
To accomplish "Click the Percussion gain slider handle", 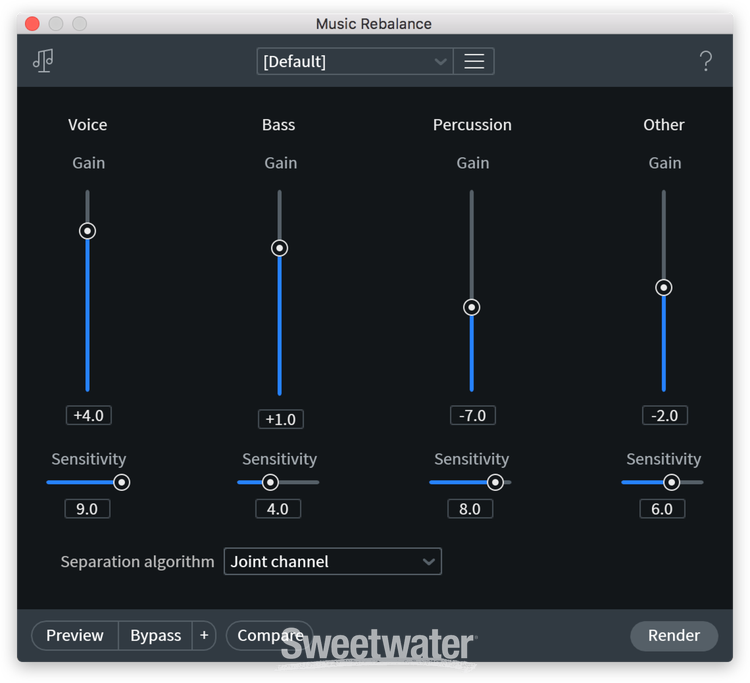I will pyautogui.click(x=472, y=307).
